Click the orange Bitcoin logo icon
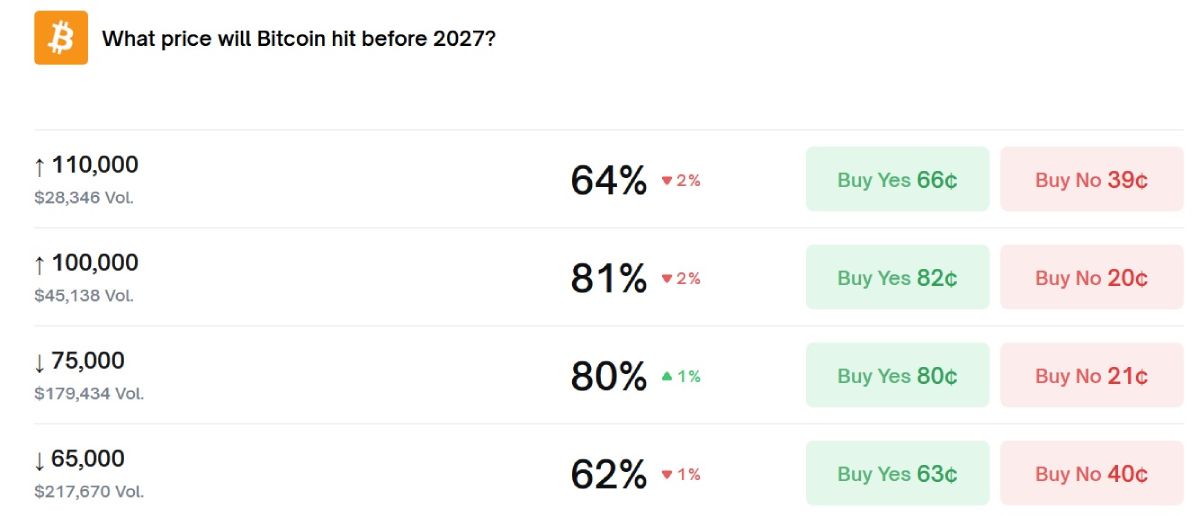This screenshot has height=517, width=1200. pyautogui.click(x=61, y=38)
